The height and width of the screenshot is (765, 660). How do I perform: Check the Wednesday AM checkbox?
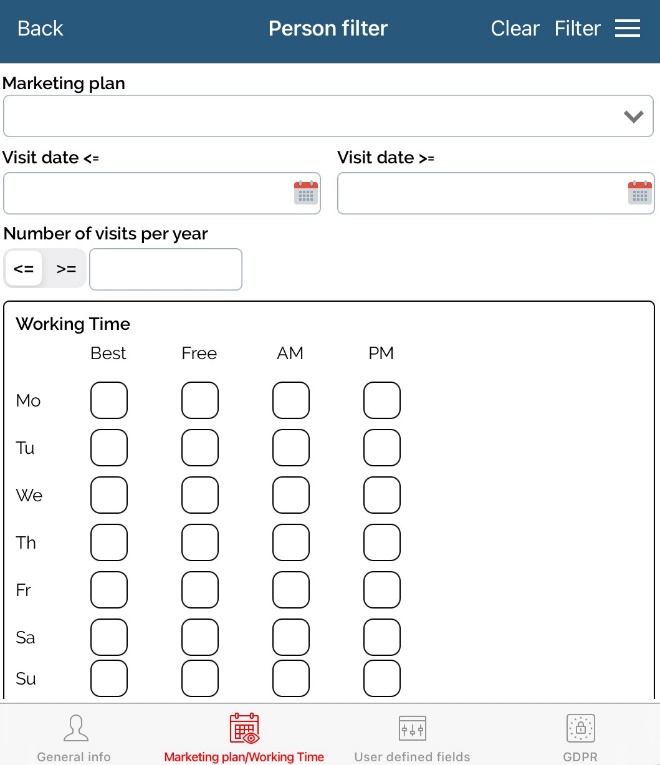tap(291, 496)
